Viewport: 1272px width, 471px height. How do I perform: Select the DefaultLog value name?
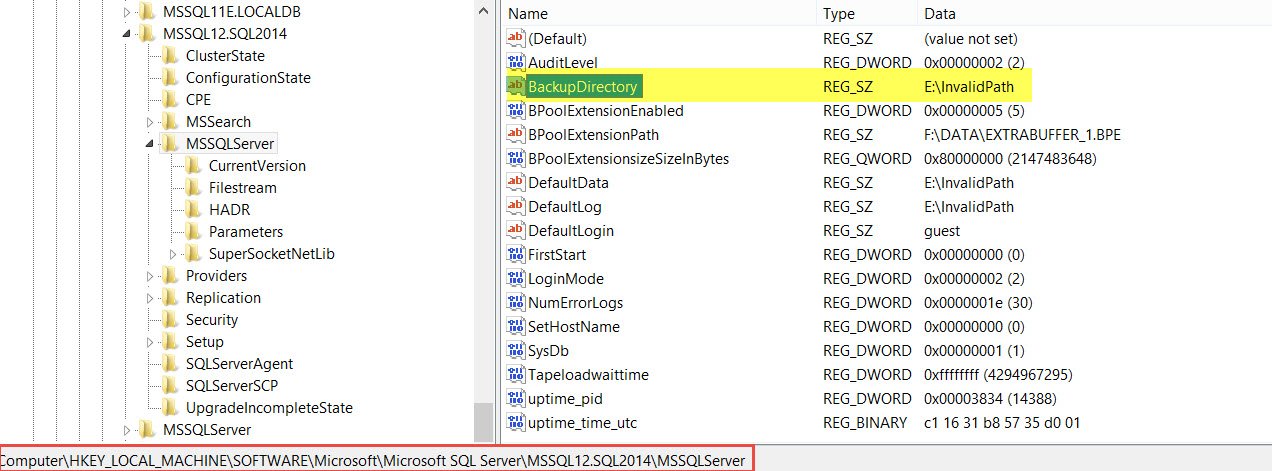coord(565,207)
